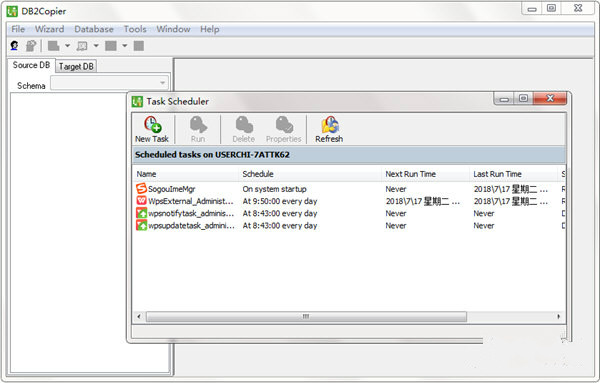Open the Database menu
Viewport: 600px width, 383px height.
[94, 29]
